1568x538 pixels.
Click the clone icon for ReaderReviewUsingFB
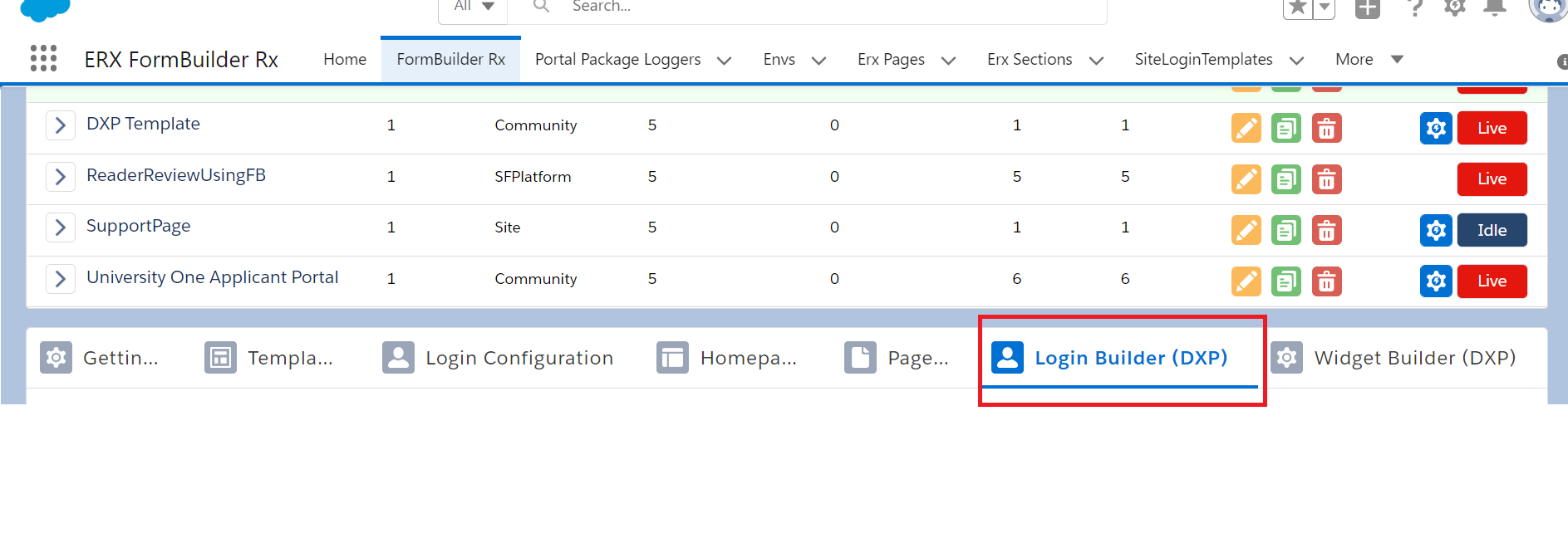[1285, 179]
